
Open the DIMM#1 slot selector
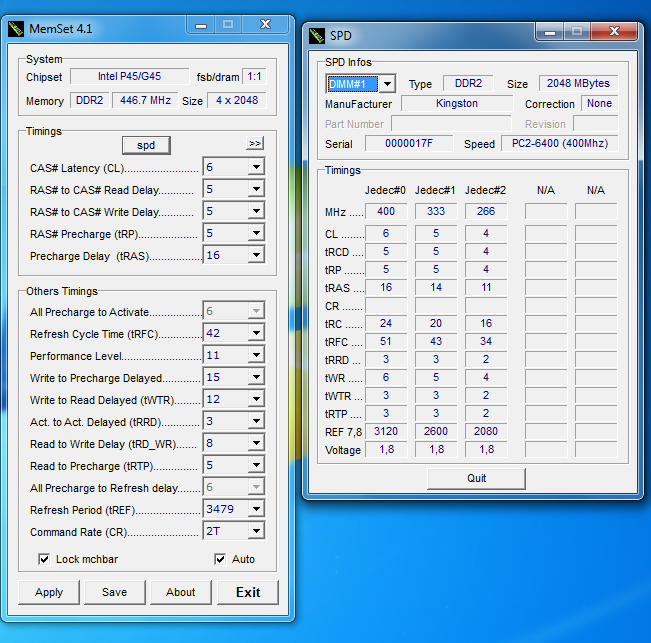coord(386,84)
